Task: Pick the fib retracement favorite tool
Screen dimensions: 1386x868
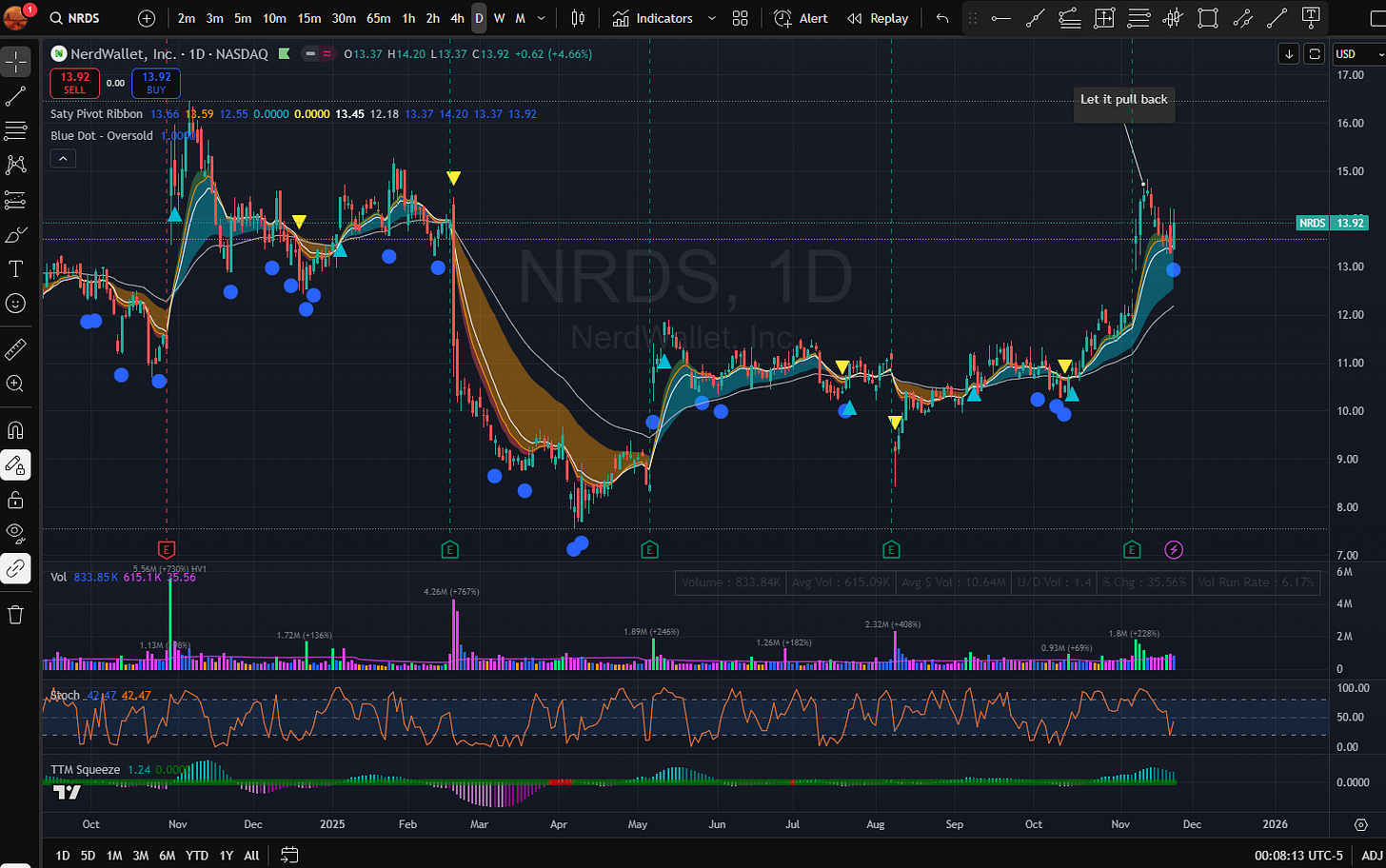Action: pos(1070,18)
